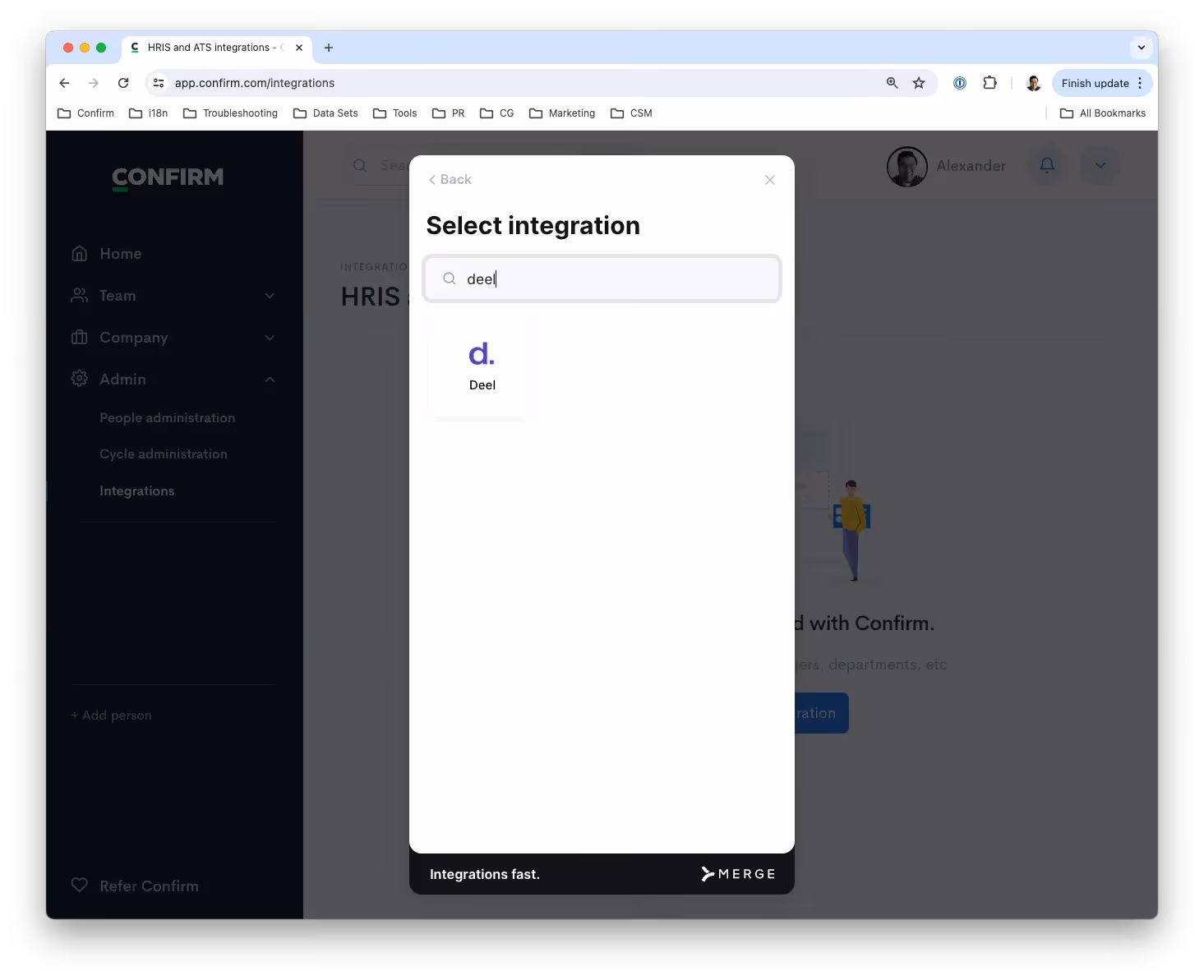Image resolution: width=1204 pixels, height=980 pixels.
Task: Open the Troubleshooting bookmarks folder
Action: click(x=231, y=113)
